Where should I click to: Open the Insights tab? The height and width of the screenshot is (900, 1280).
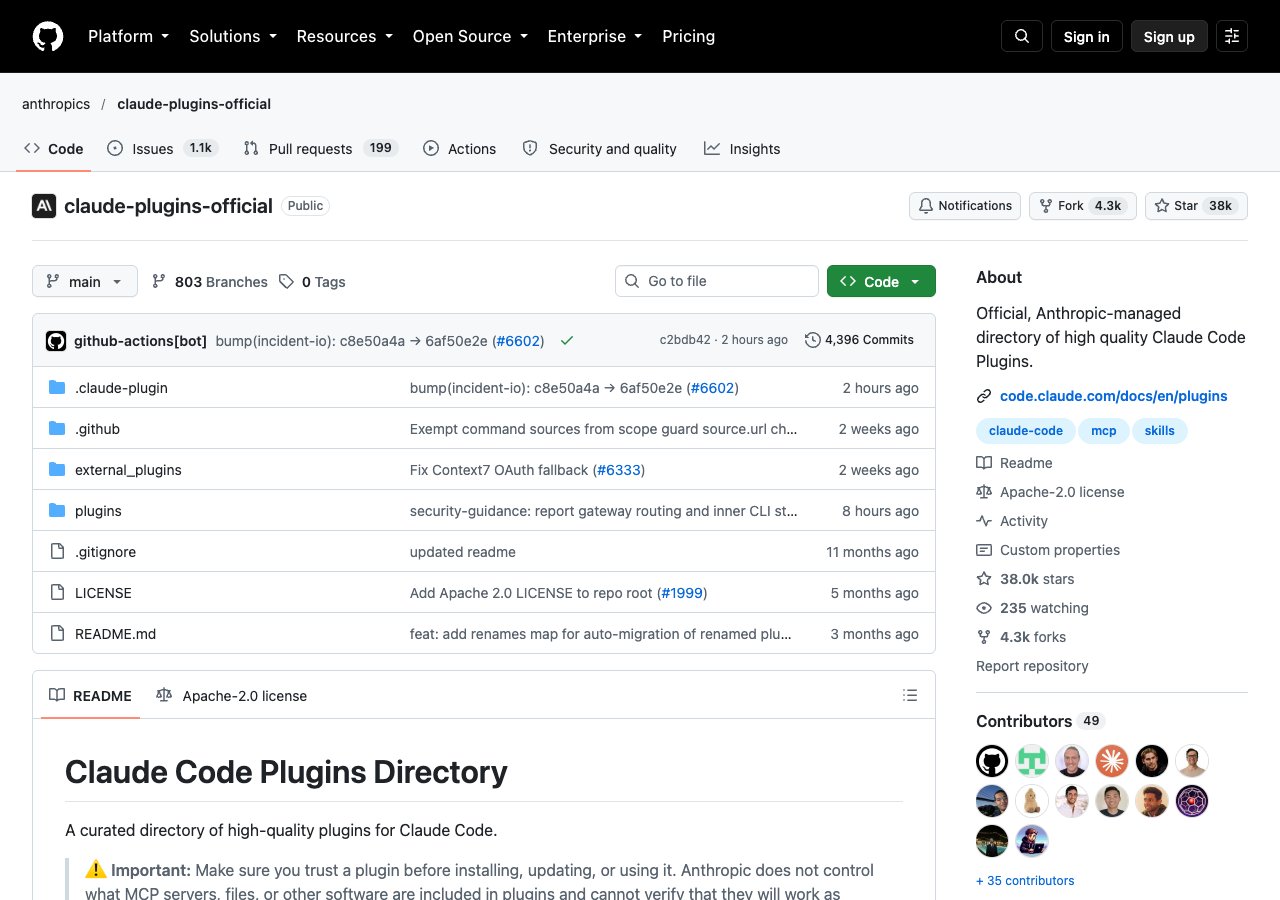[x=741, y=148]
